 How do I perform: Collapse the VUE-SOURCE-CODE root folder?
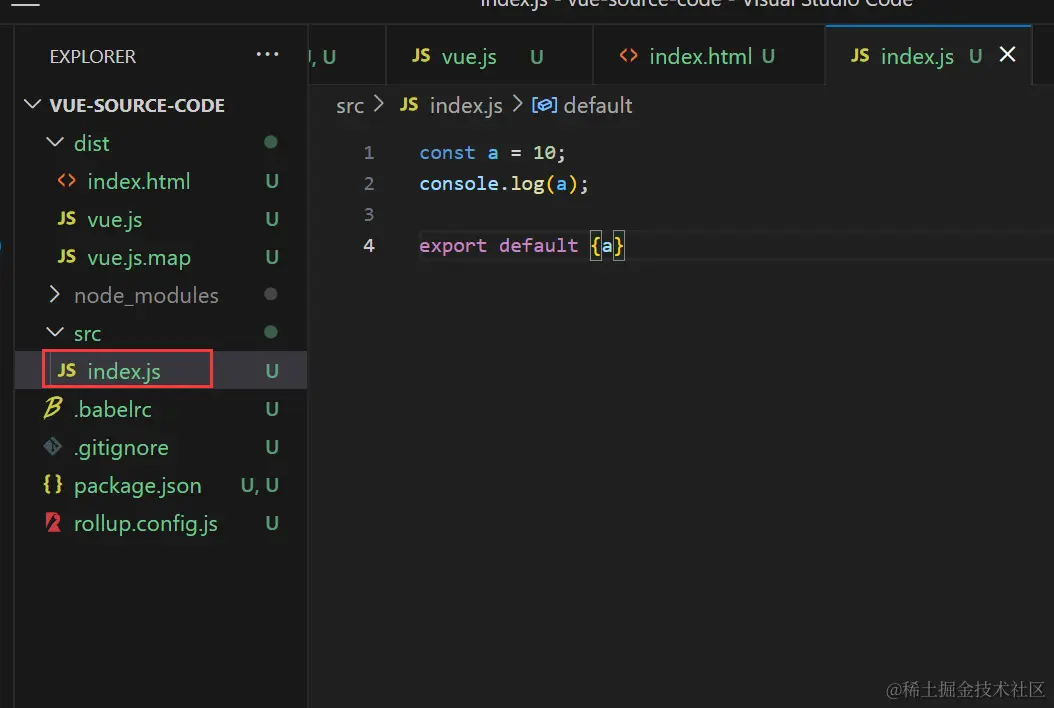32,105
